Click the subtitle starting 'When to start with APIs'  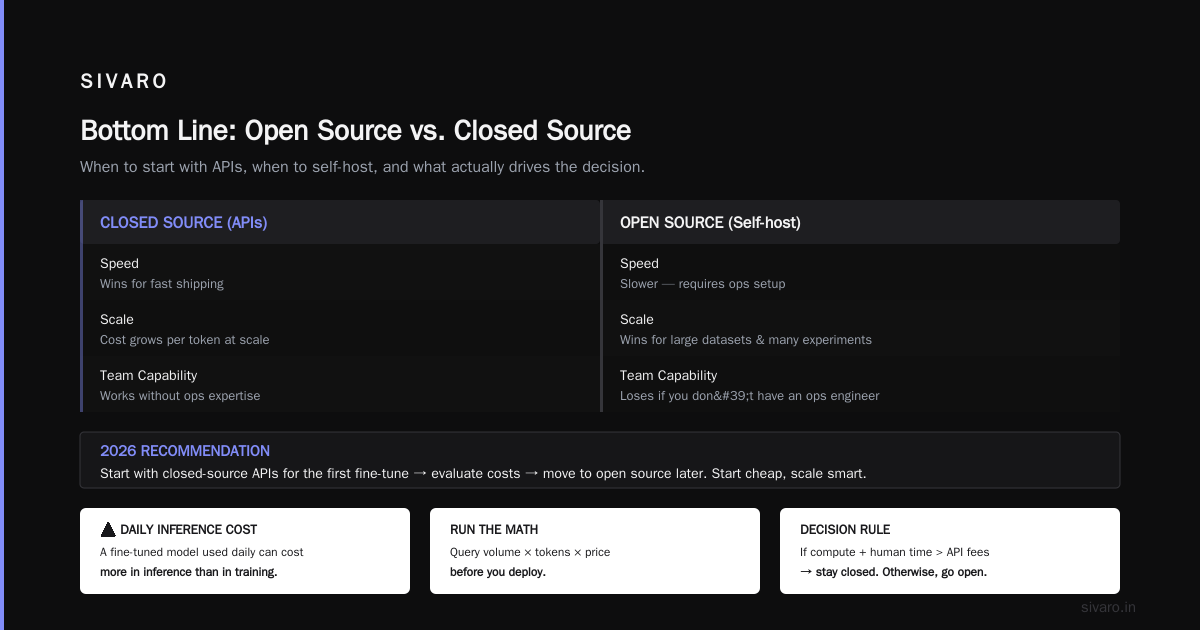pyautogui.click(x=362, y=167)
